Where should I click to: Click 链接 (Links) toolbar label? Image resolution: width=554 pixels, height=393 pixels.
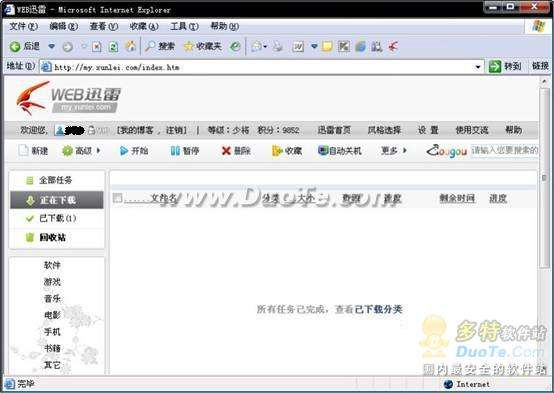540,66
